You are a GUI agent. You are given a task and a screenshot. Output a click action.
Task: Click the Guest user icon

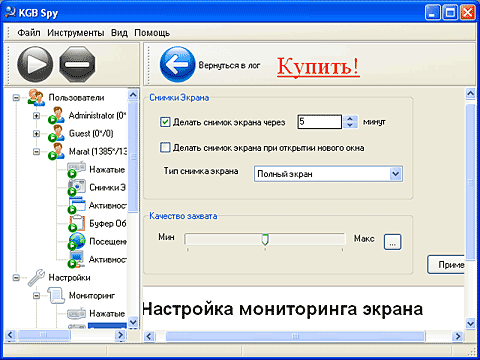point(56,133)
